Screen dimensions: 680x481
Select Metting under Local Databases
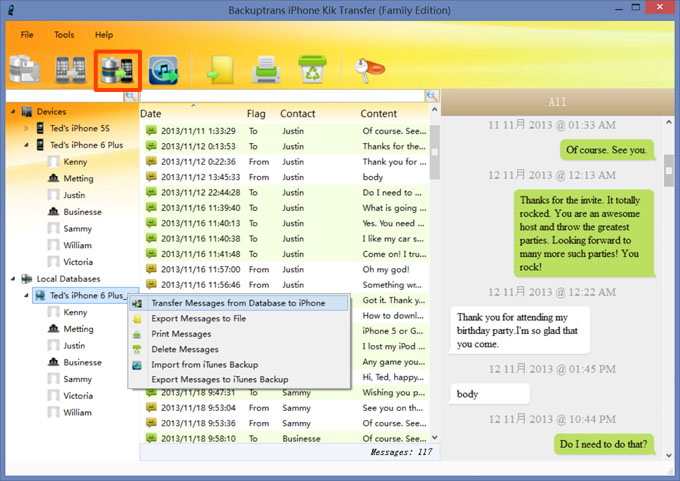pyautogui.click(x=78, y=329)
